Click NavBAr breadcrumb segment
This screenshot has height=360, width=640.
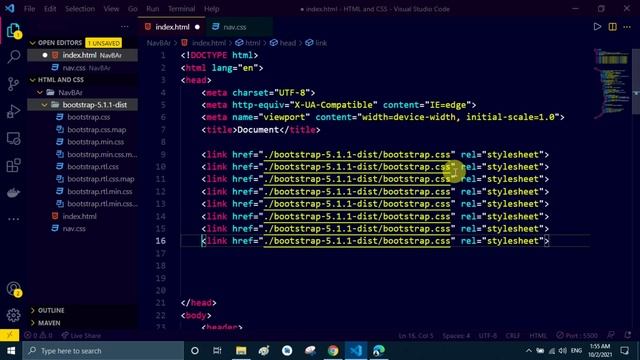click(158, 43)
